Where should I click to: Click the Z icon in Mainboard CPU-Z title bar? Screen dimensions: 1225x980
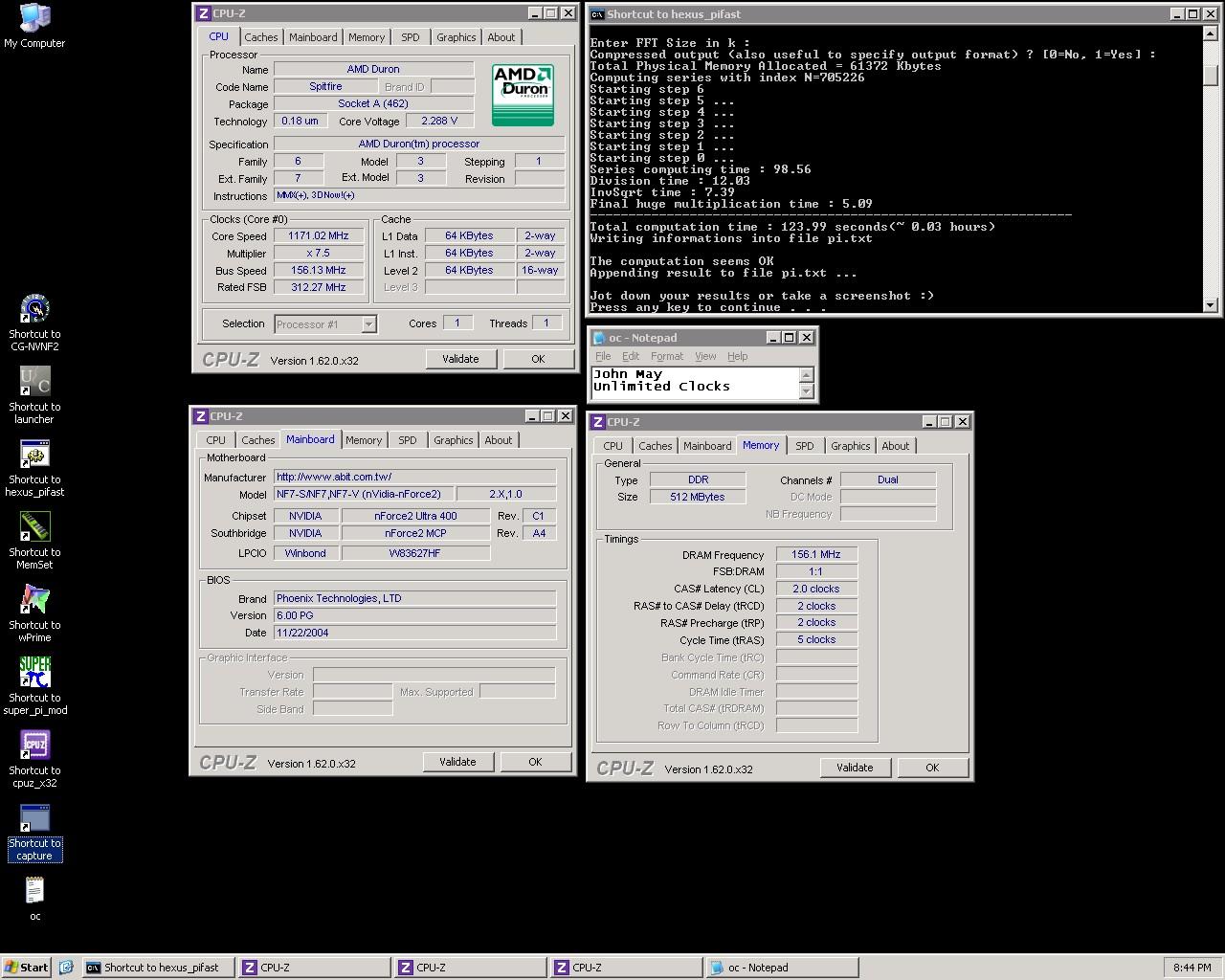click(x=200, y=416)
